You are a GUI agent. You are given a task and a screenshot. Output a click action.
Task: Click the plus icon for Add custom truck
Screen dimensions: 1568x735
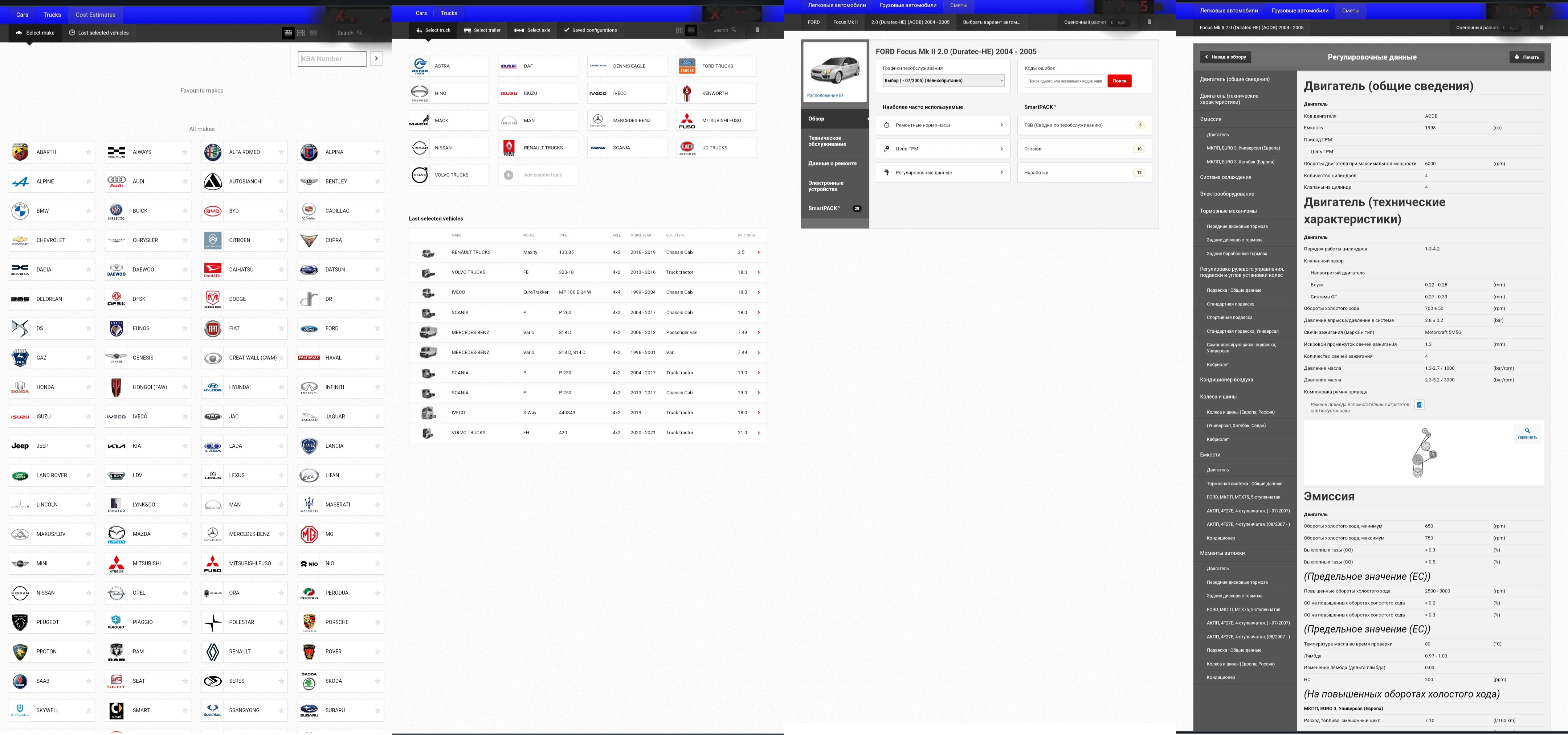coord(508,175)
